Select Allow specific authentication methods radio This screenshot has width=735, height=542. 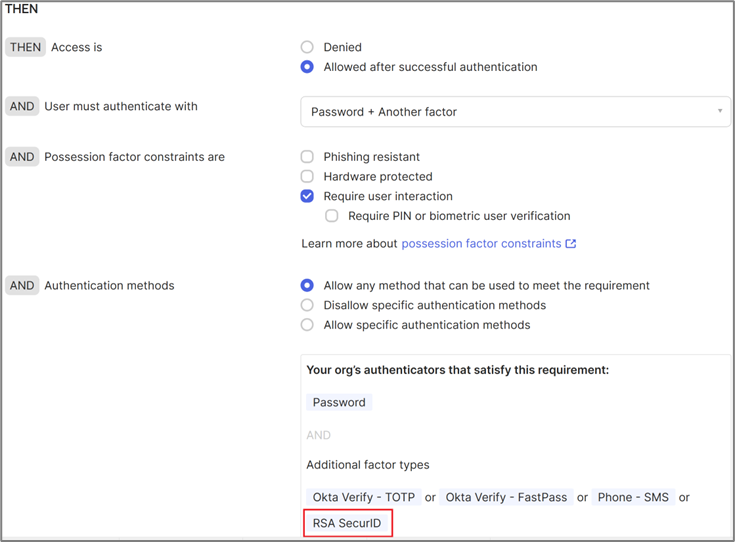(x=308, y=325)
